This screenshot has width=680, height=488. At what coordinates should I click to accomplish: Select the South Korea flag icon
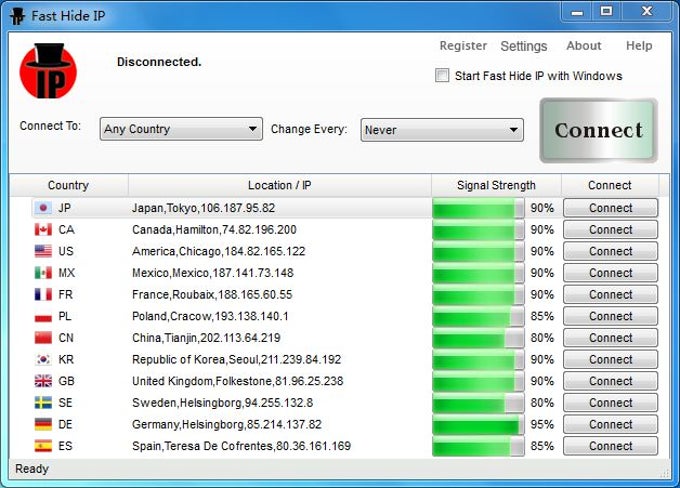(x=43, y=360)
